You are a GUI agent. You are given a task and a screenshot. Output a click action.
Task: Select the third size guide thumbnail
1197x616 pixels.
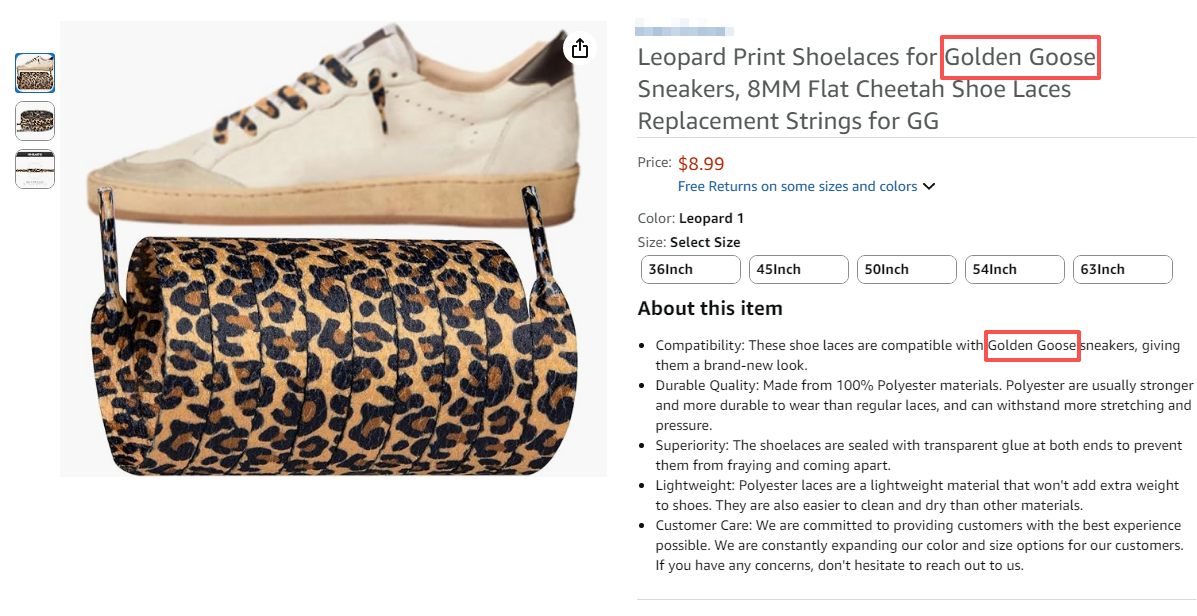(35, 169)
